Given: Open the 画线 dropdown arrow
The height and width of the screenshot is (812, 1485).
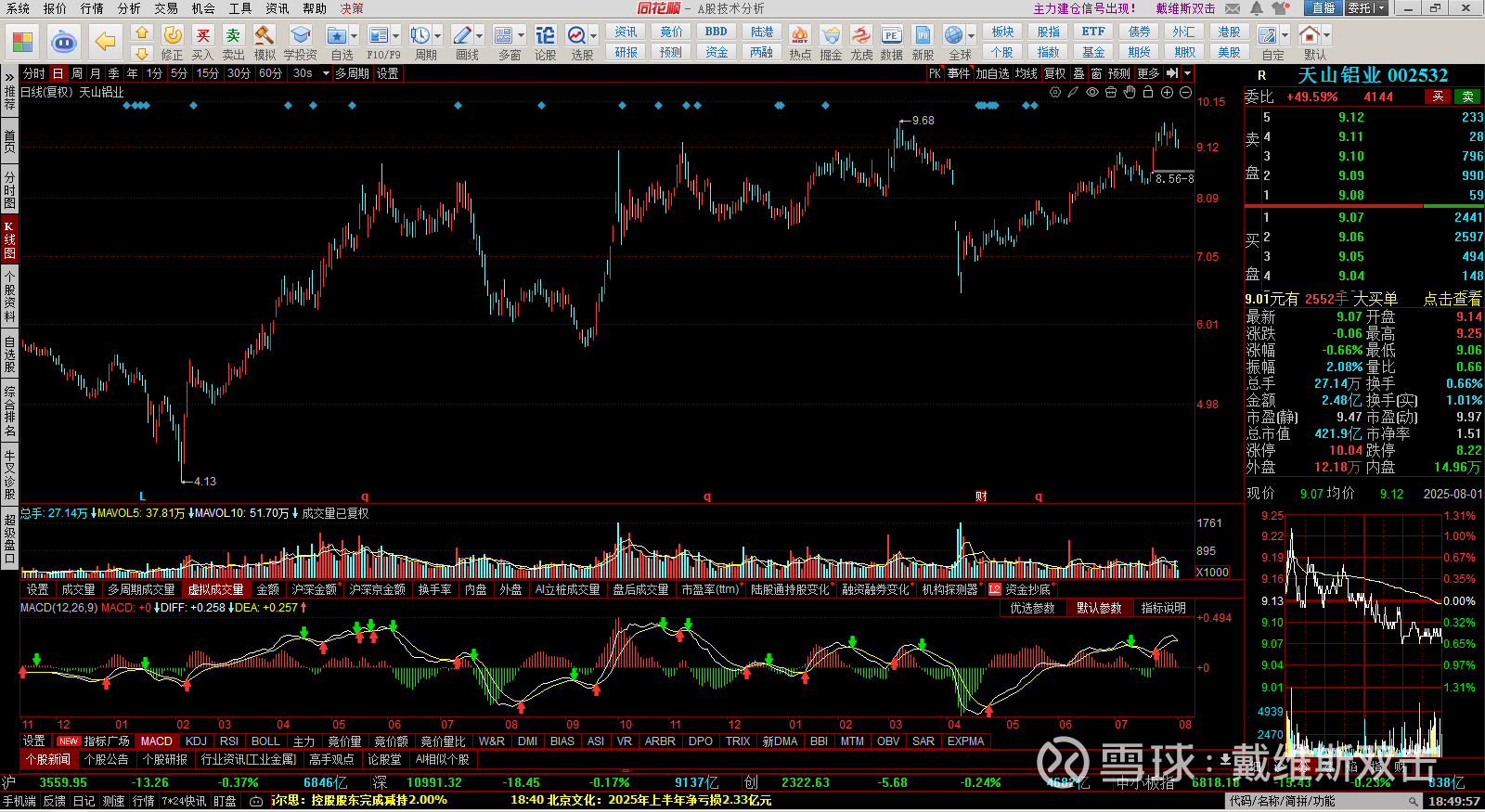Looking at the screenshot, I should 479,35.
